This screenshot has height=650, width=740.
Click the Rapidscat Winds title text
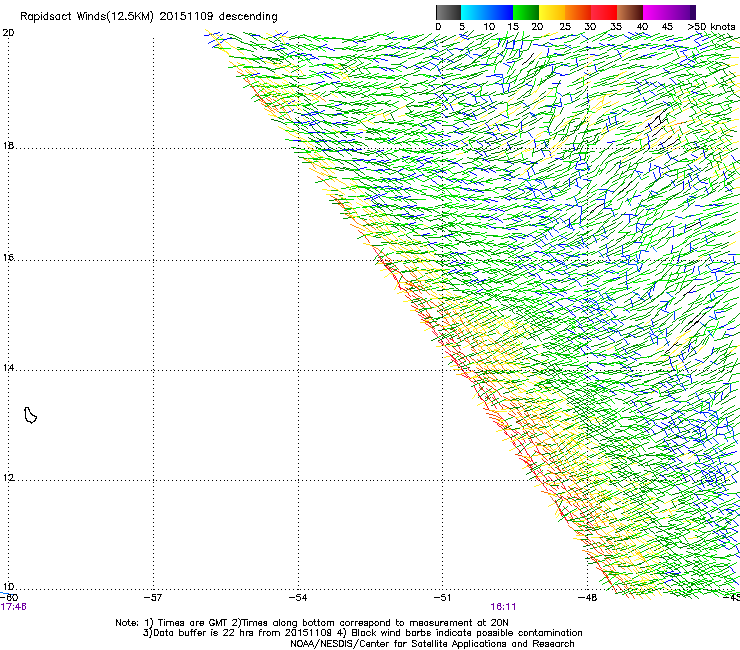pyautogui.click(x=148, y=17)
